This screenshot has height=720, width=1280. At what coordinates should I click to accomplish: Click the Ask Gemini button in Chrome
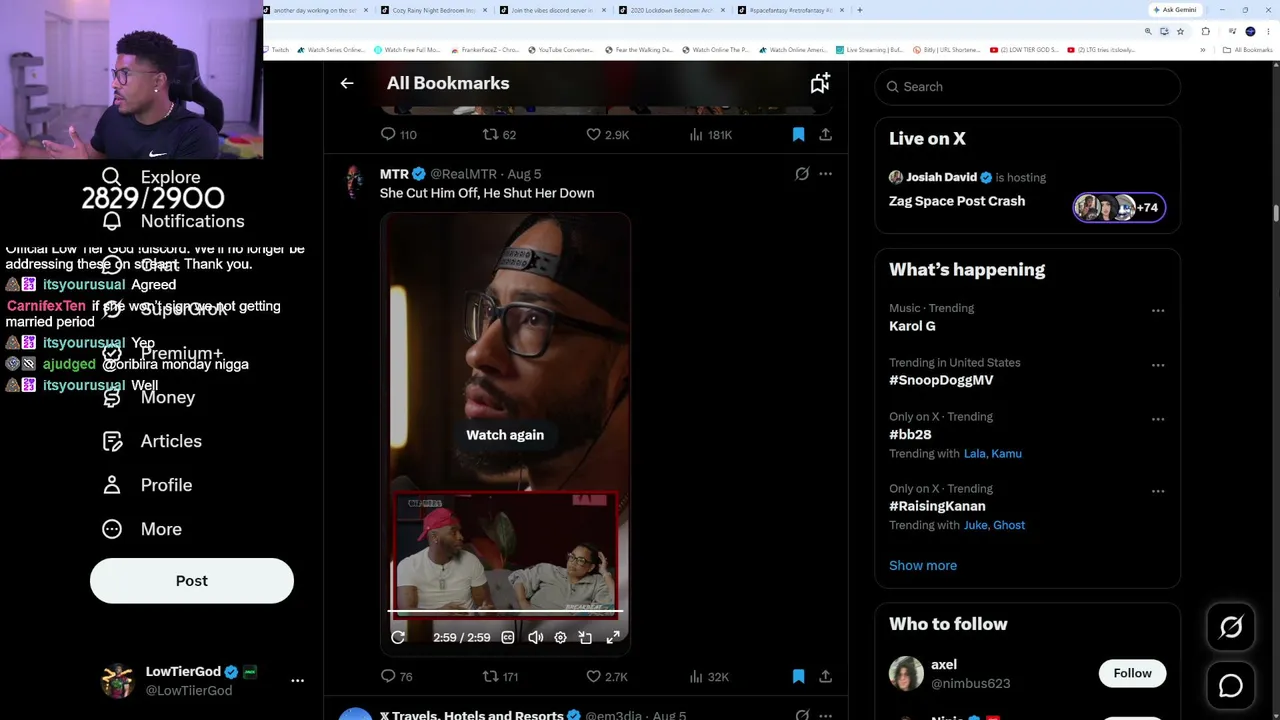(x=1175, y=10)
